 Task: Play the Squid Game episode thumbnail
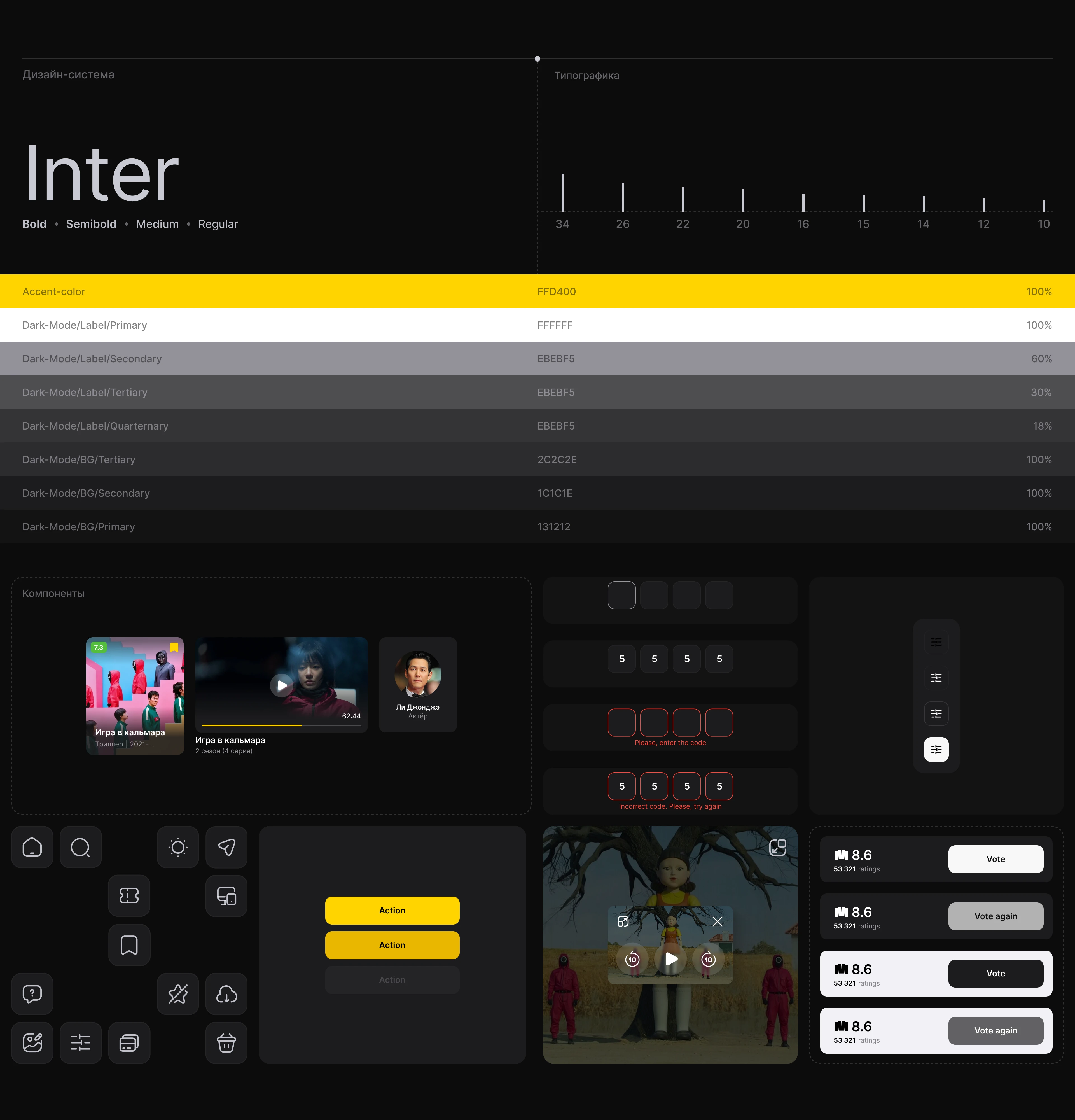tap(282, 685)
